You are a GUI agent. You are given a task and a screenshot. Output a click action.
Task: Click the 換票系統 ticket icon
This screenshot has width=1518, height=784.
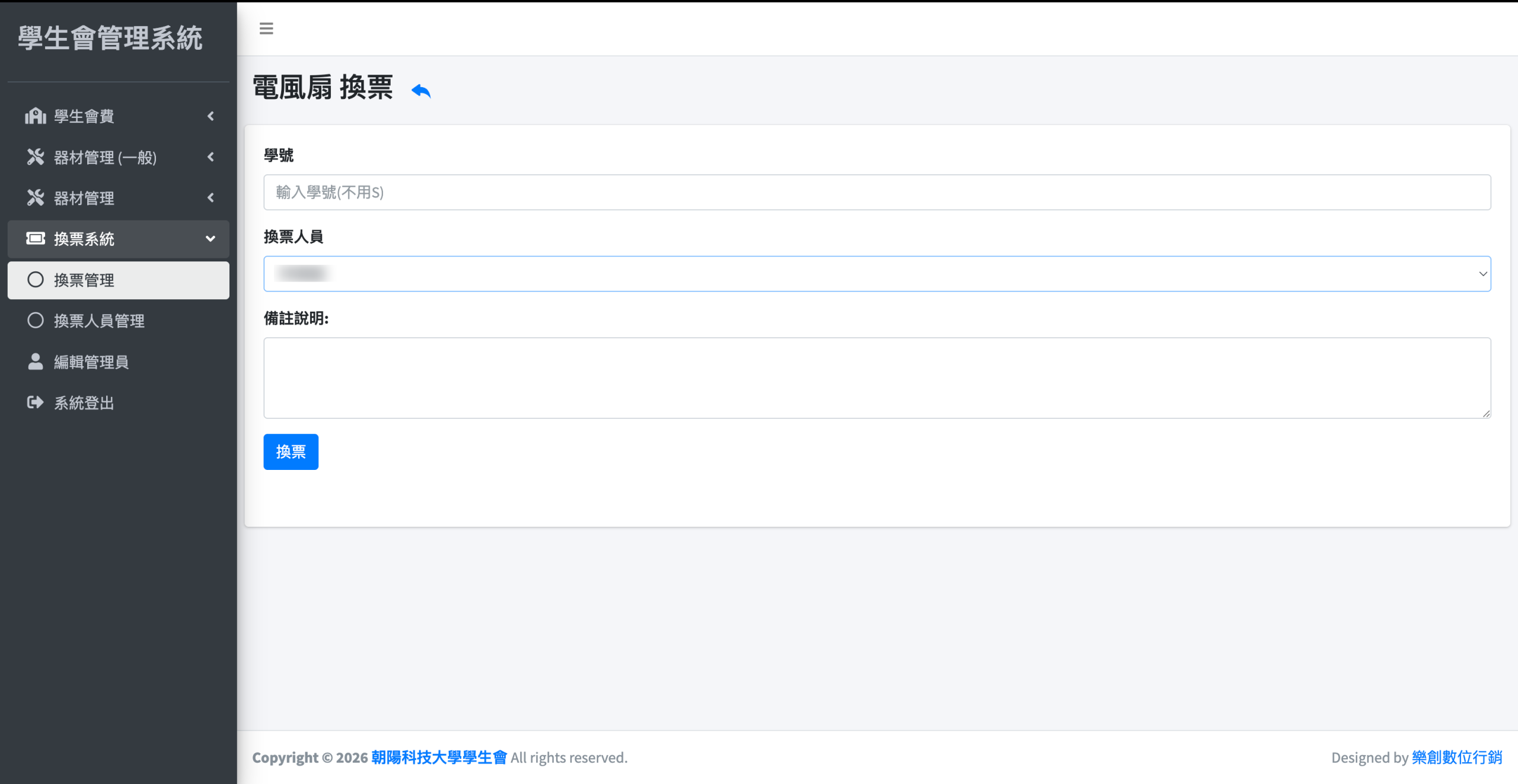click(36, 239)
